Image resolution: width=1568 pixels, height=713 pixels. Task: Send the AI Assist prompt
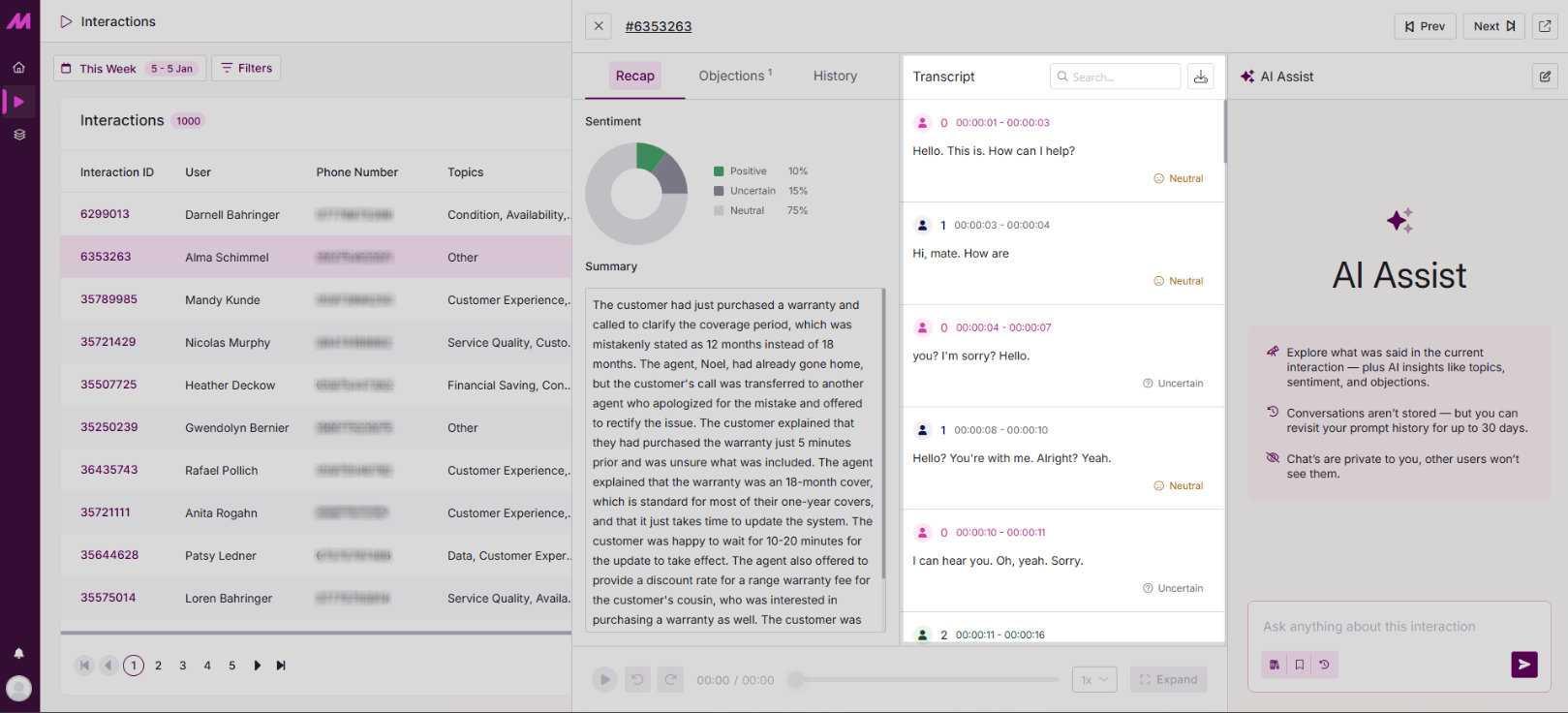[1524, 665]
